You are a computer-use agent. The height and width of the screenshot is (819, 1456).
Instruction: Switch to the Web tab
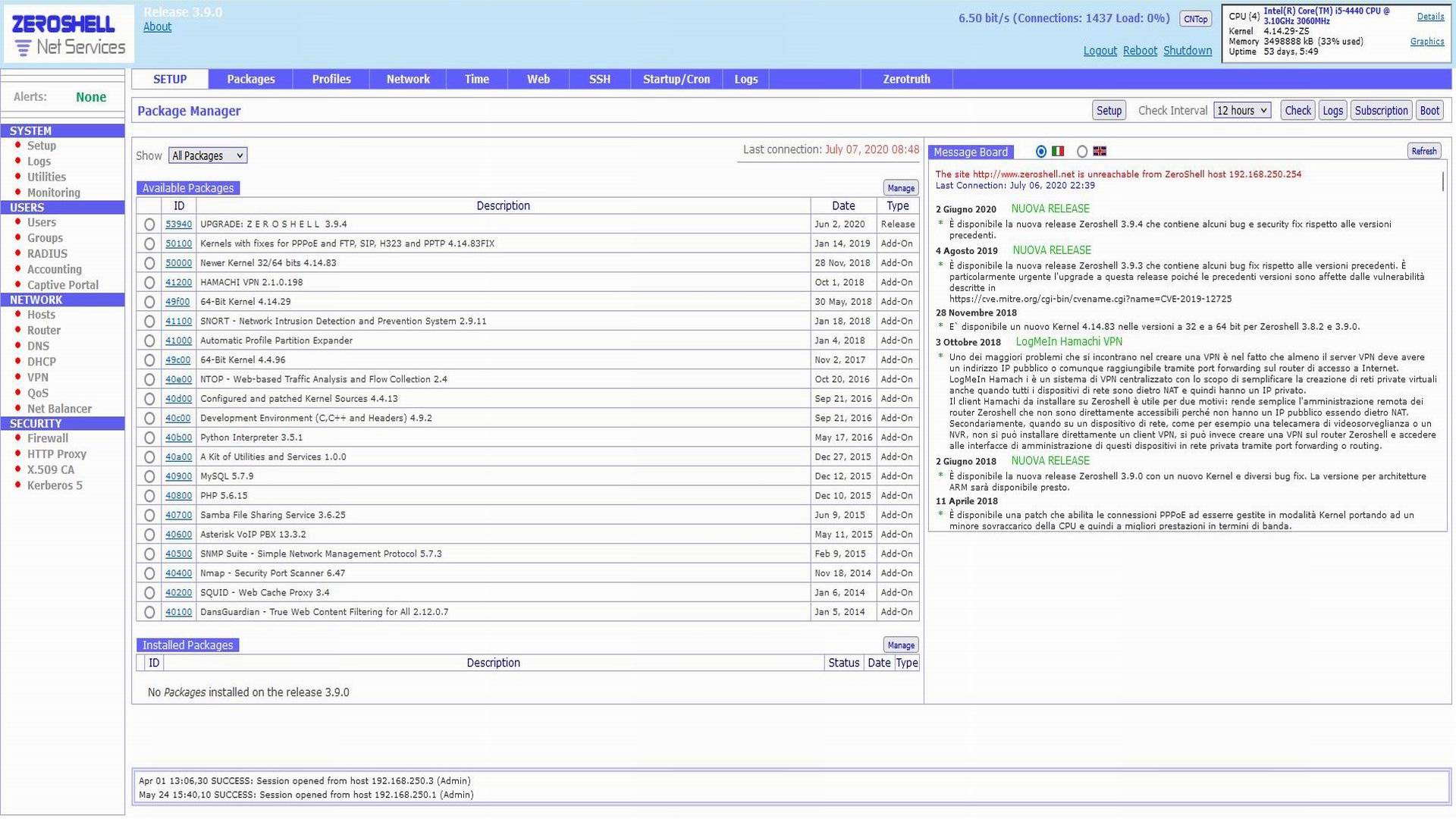538,79
